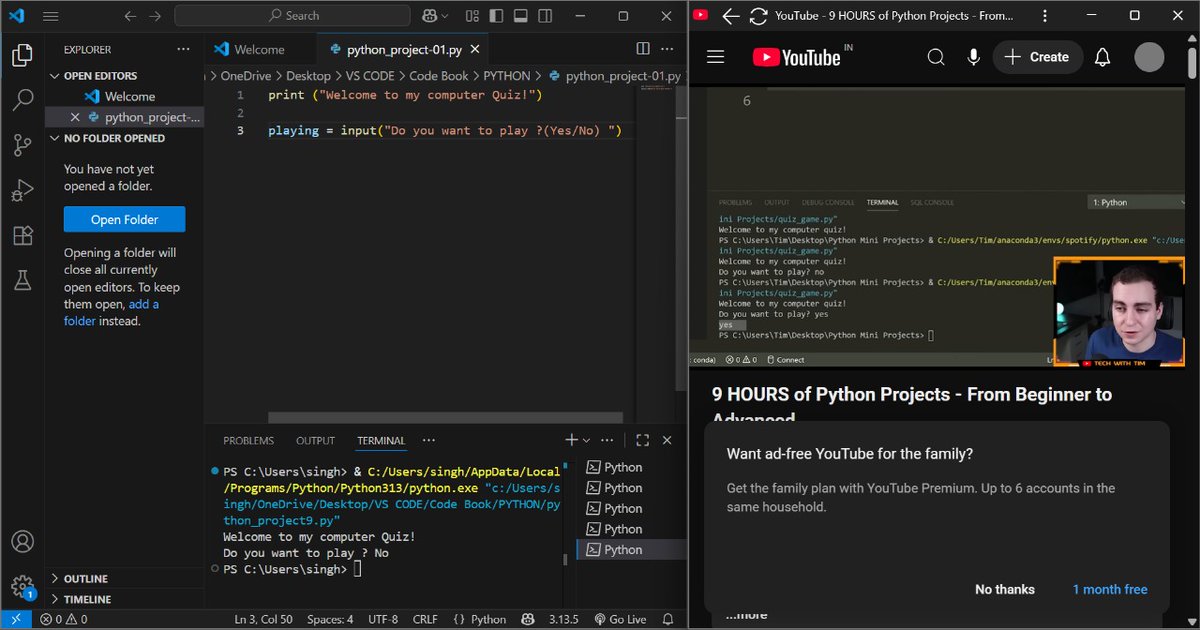1200x630 pixels.
Task: Maximize the terminal panel size
Action: (x=642, y=440)
